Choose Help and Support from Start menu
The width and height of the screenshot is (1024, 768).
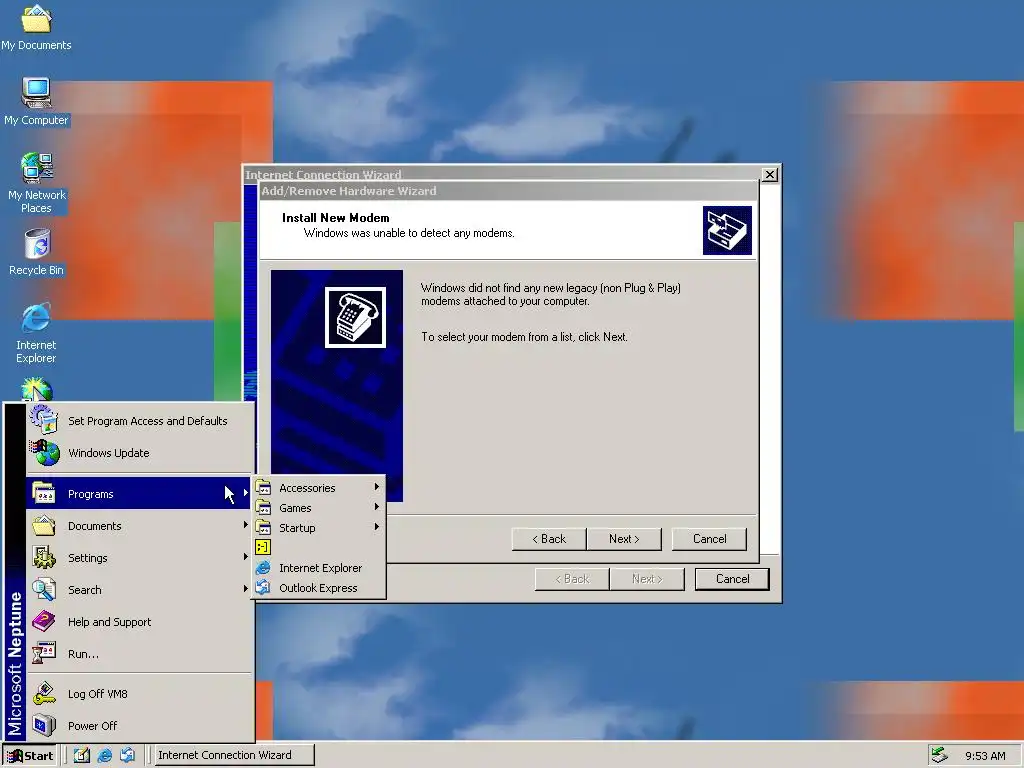[140, 622]
